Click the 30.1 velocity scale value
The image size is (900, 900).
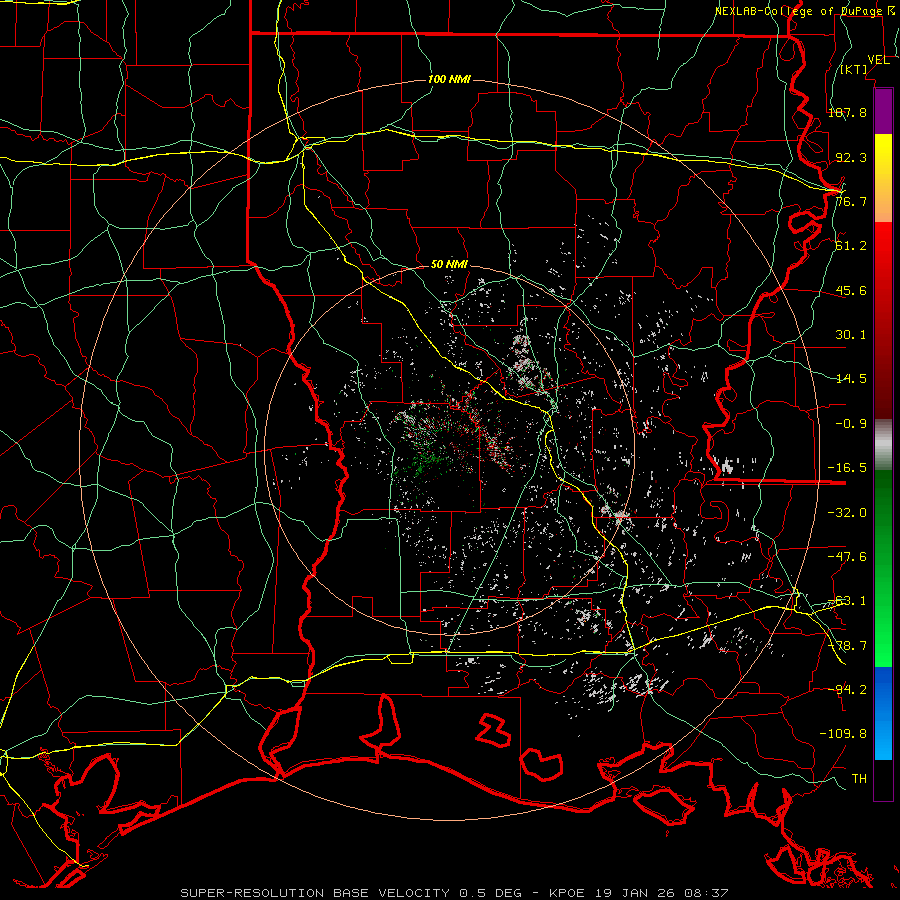851,335
